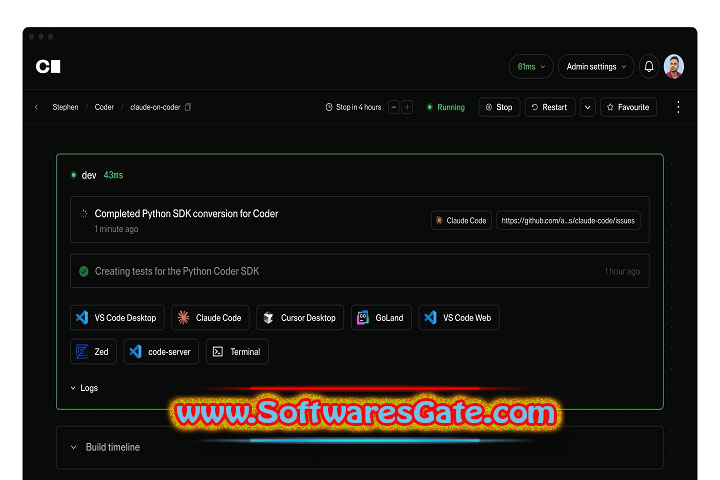This screenshot has height=480, width=720.
Task: Click the Claude Code task badge
Action: [461, 220]
